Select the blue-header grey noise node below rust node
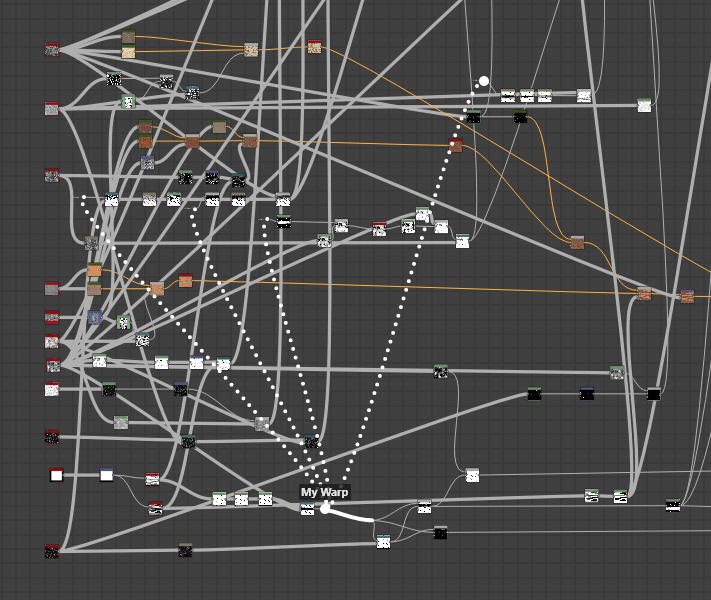 click(x=147, y=163)
